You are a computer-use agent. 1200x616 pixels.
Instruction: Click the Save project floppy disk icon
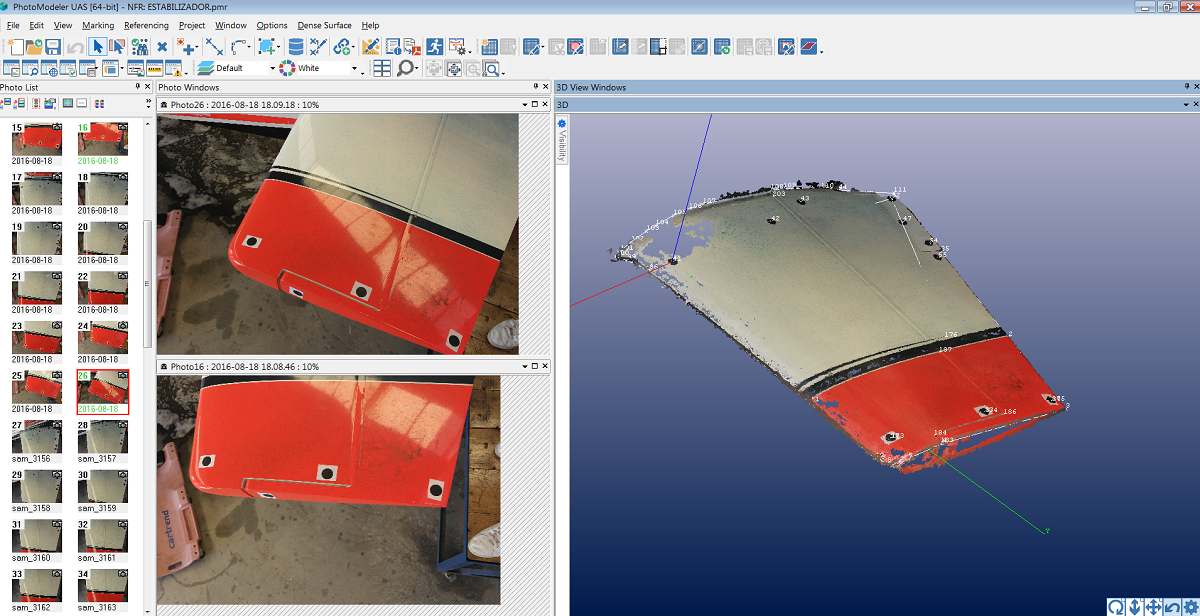pos(52,47)
